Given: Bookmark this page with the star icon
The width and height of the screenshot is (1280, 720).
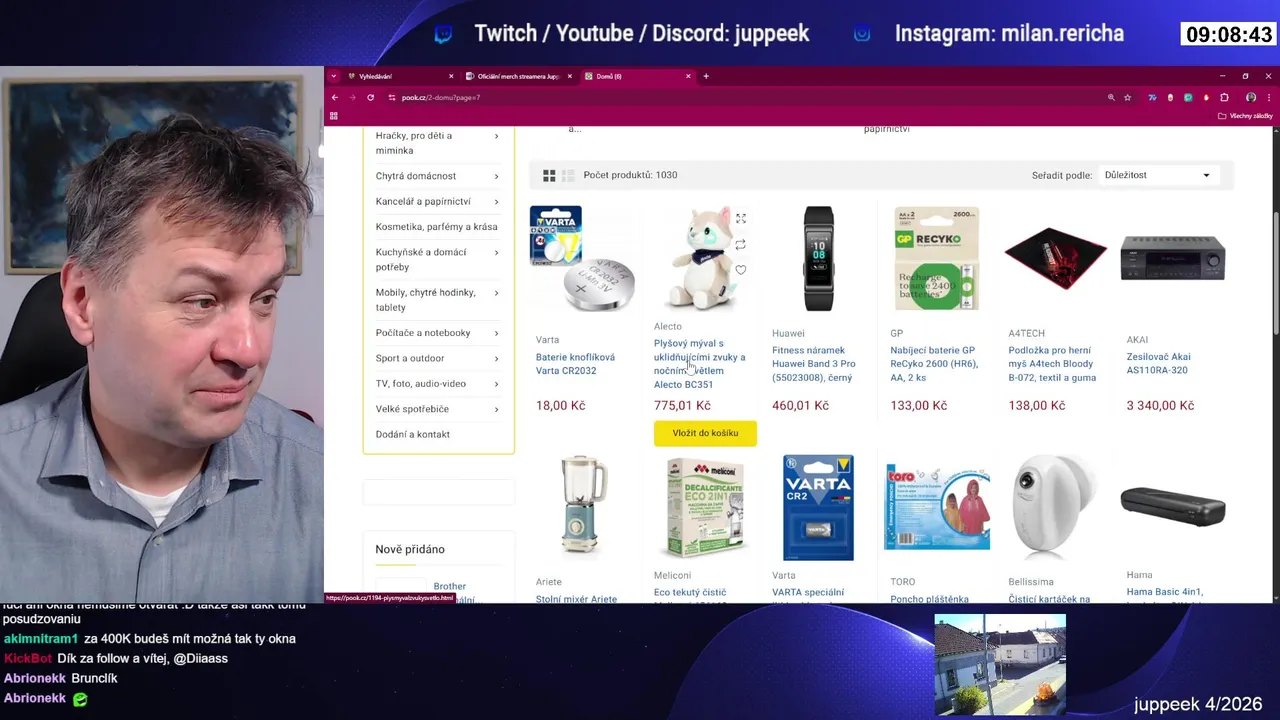Looking at the screenshot, I should pos(1128,97).
